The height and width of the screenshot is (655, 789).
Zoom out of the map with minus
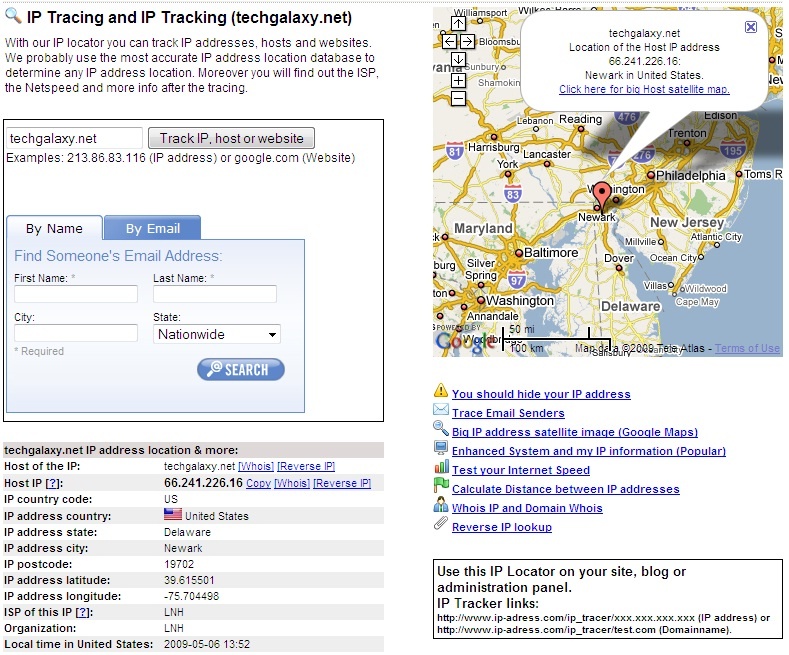(x=458, y=98)
